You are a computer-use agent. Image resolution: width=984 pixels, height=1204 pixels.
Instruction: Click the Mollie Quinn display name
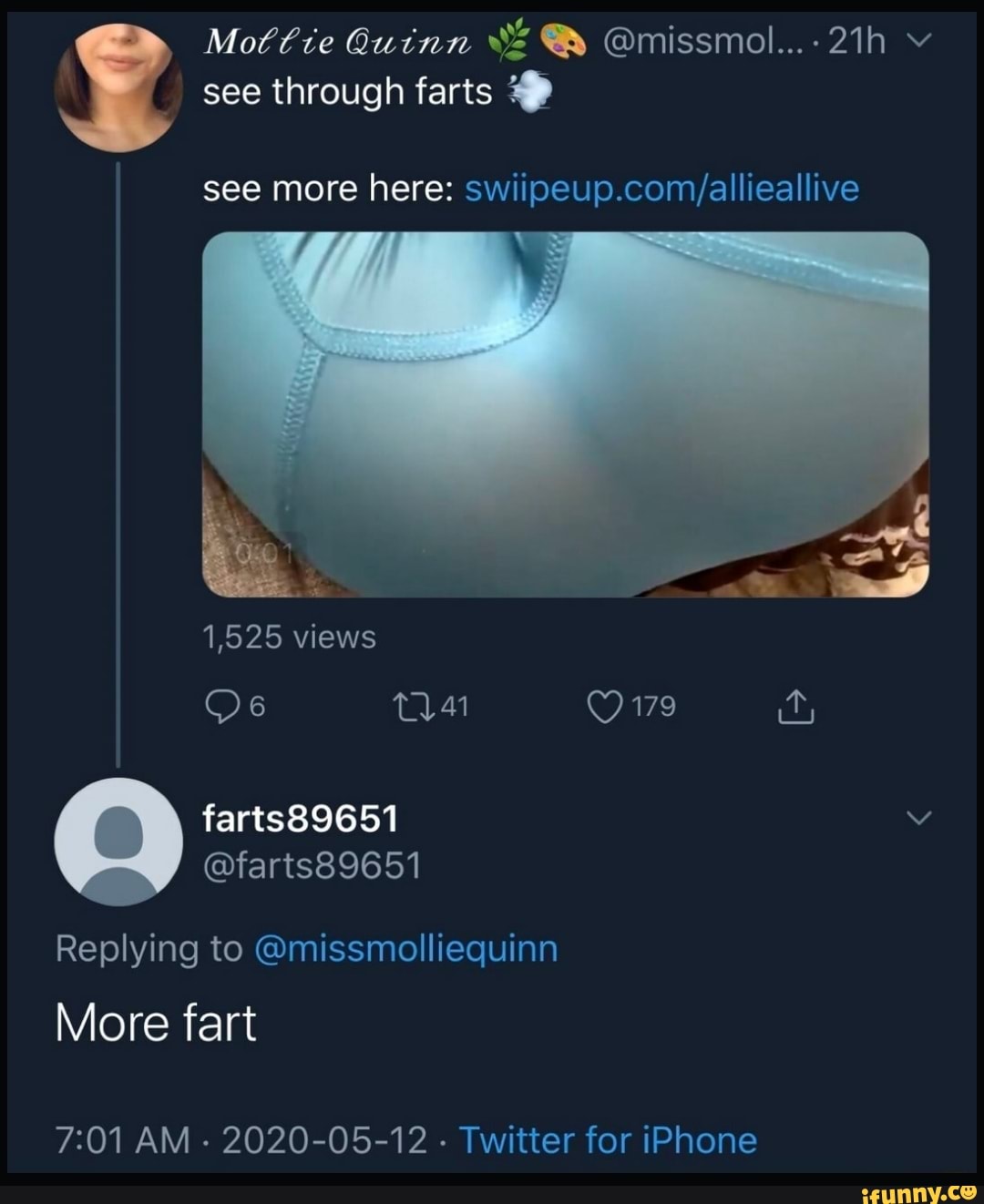coord(339,40)
